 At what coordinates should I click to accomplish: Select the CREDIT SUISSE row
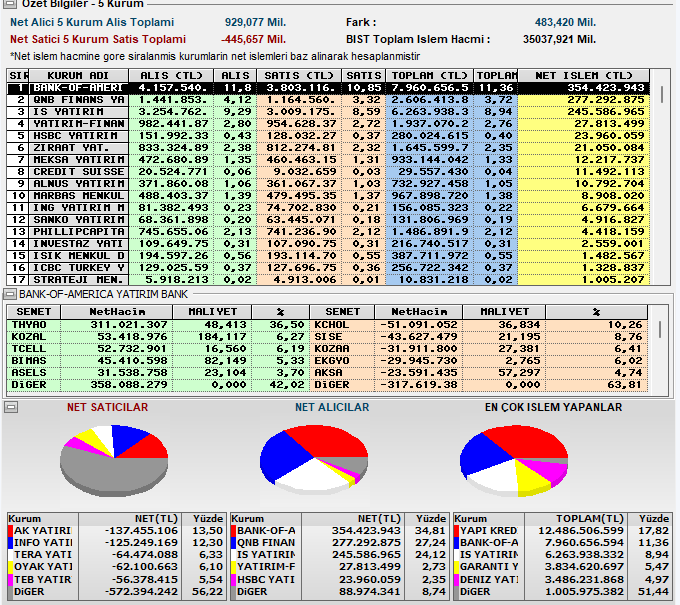[328, 172]
